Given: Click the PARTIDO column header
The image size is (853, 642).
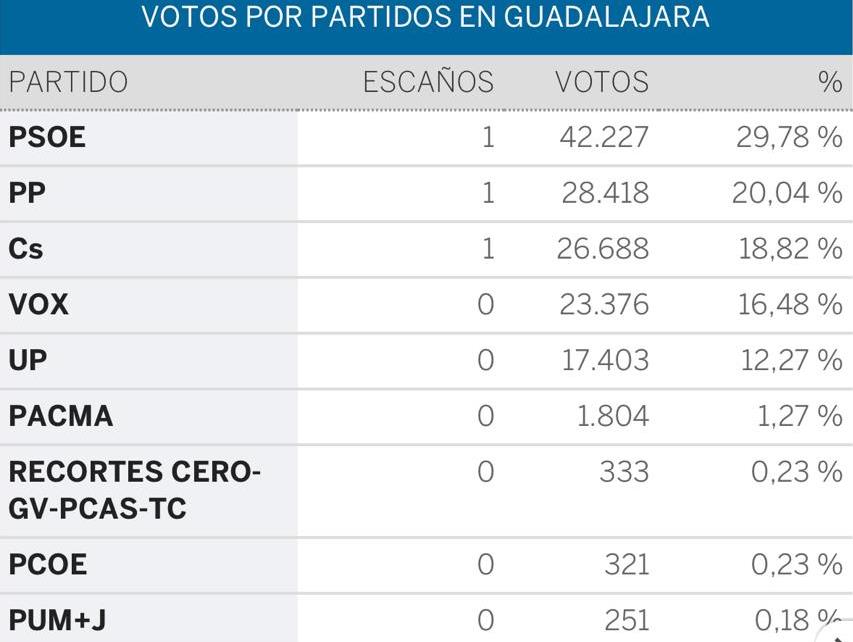Looking at the screenshot, I should tap(68, 82).
